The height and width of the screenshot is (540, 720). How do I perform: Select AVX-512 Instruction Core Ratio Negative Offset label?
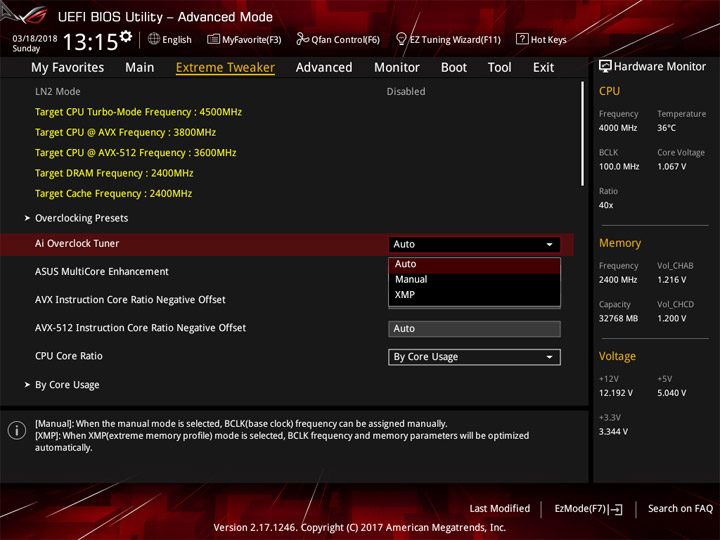(x=140, y=328)
